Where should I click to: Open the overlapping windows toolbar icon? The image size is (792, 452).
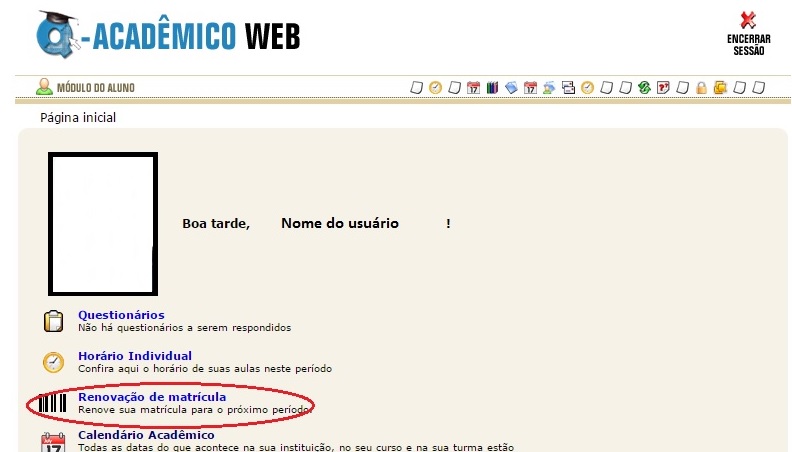tap(568, 88)
